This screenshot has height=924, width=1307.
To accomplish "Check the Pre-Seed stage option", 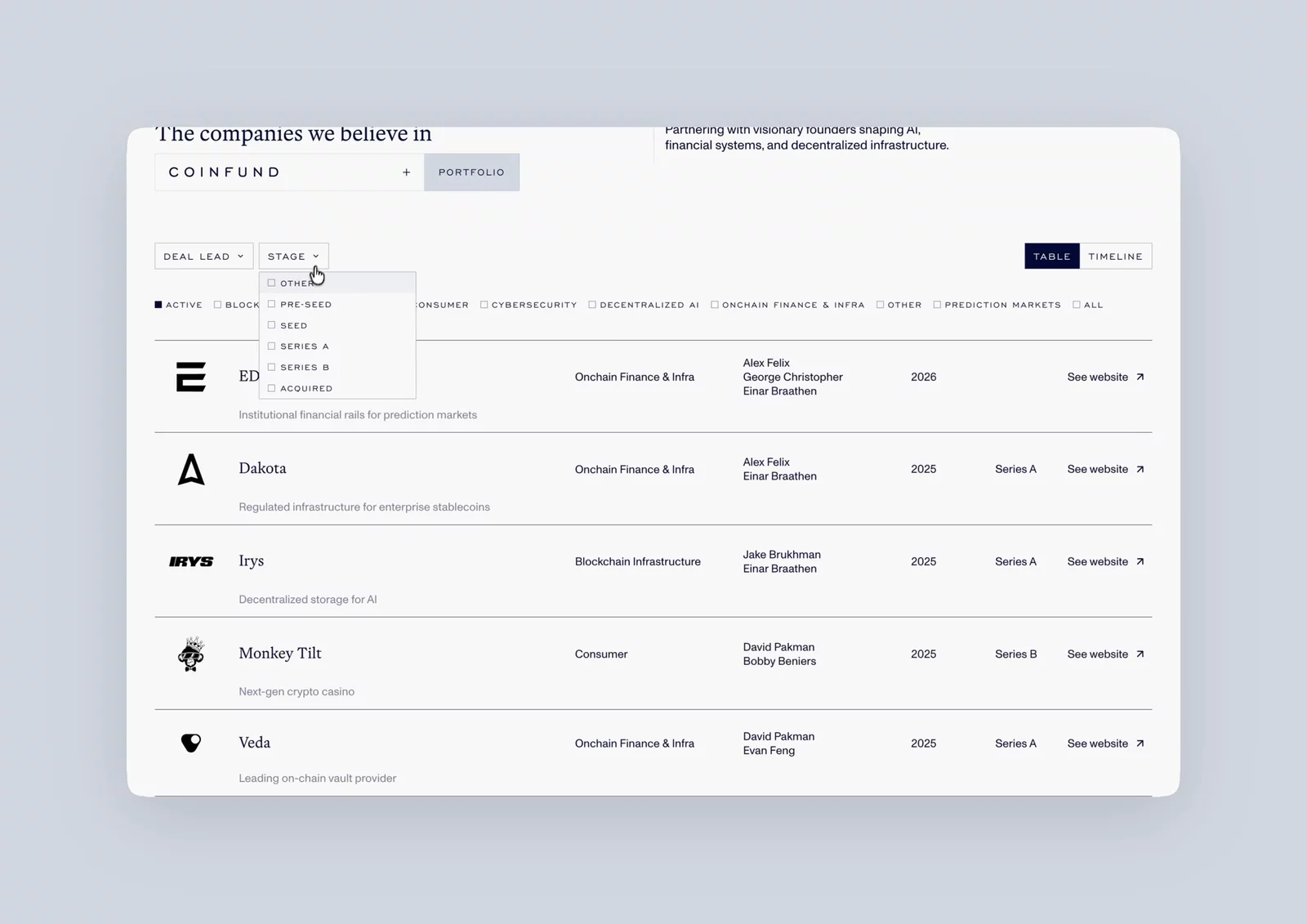I will point(271,304).
